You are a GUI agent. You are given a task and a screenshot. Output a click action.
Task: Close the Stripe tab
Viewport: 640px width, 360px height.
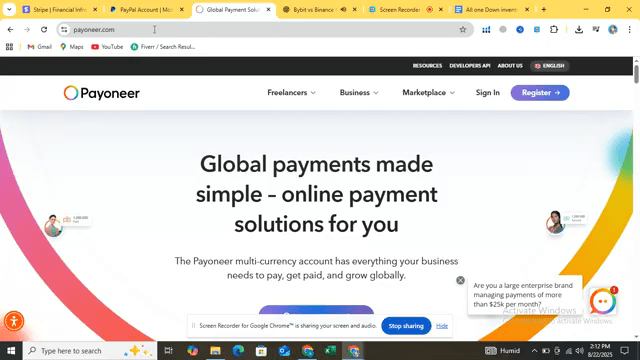95,9
